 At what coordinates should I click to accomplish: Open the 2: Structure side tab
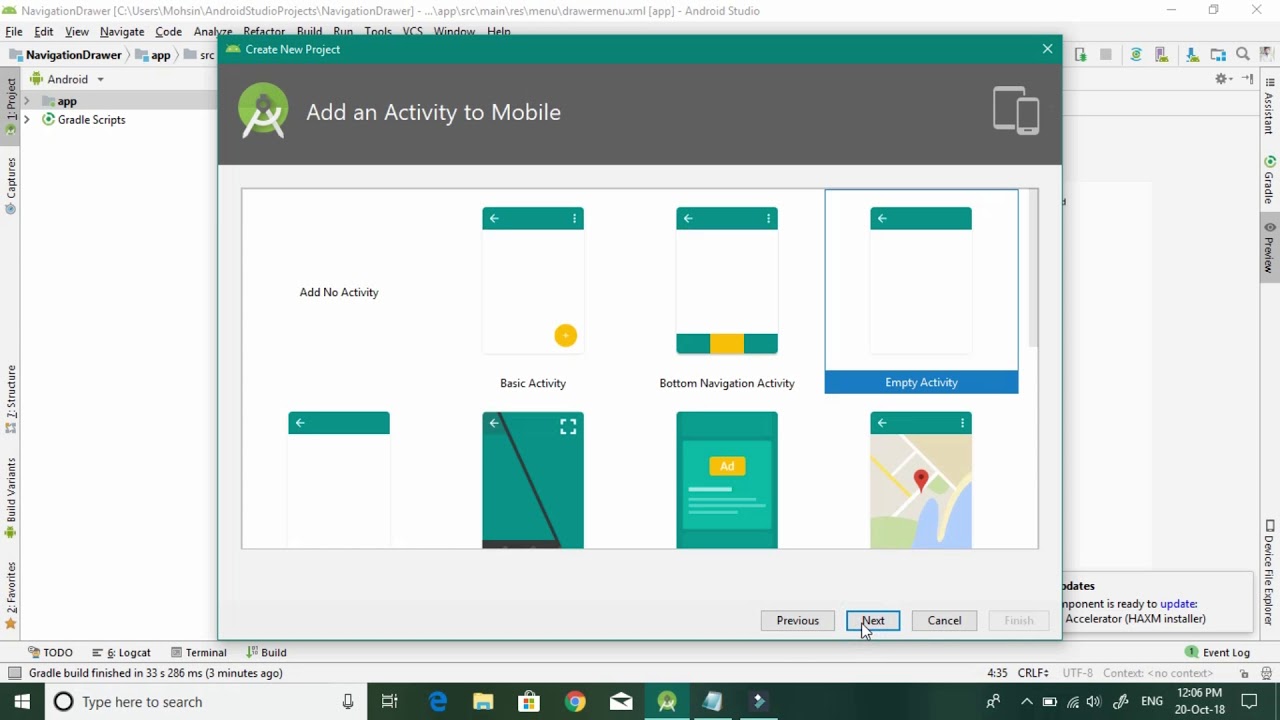point(11,399)
